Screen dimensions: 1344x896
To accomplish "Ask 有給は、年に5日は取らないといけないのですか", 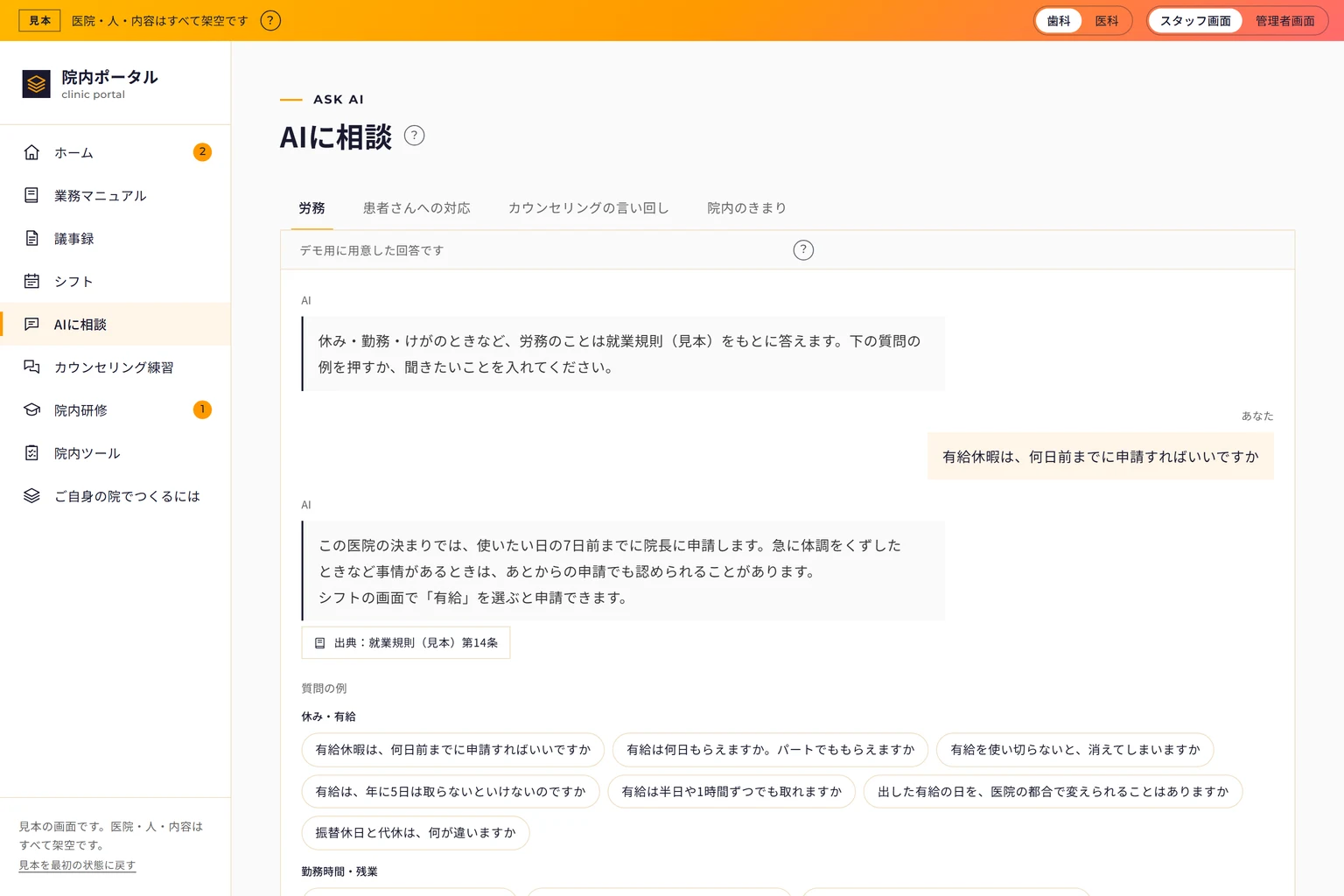I will (x=451, y=792).
